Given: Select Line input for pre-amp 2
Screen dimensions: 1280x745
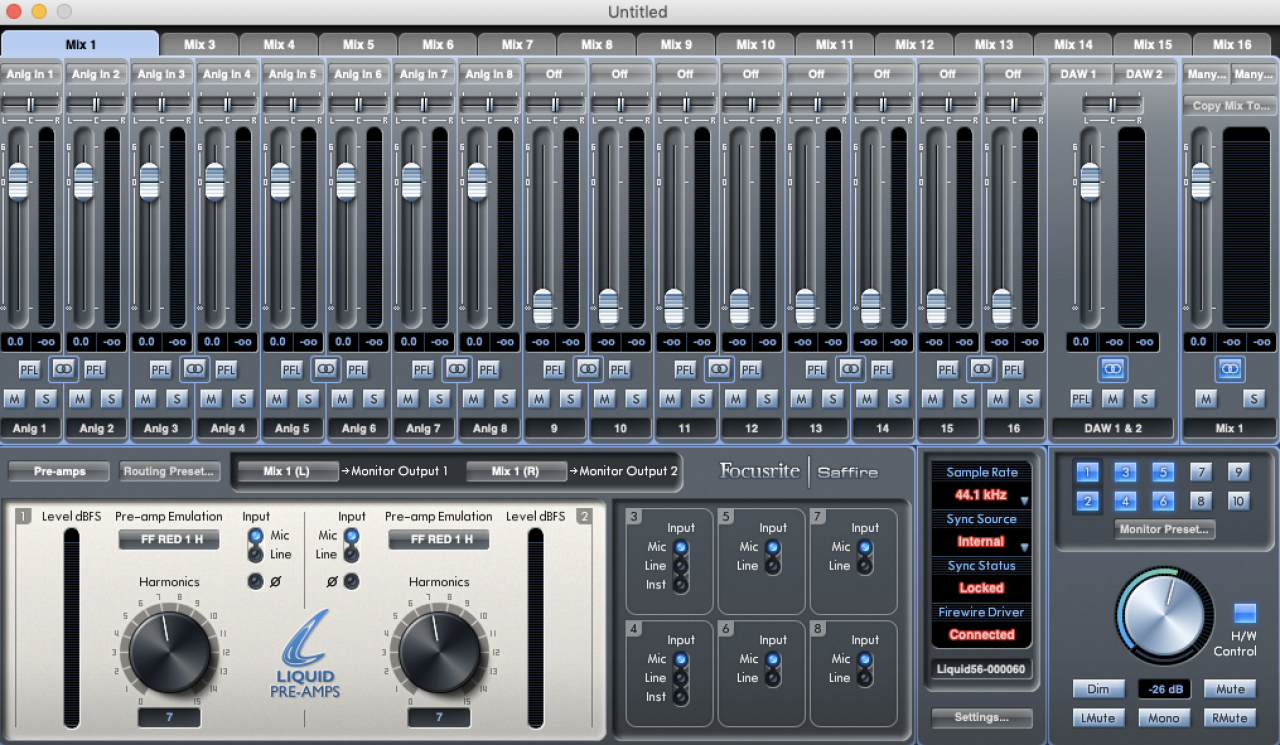Looking at the screenshot, I should [x=351, y=554].
